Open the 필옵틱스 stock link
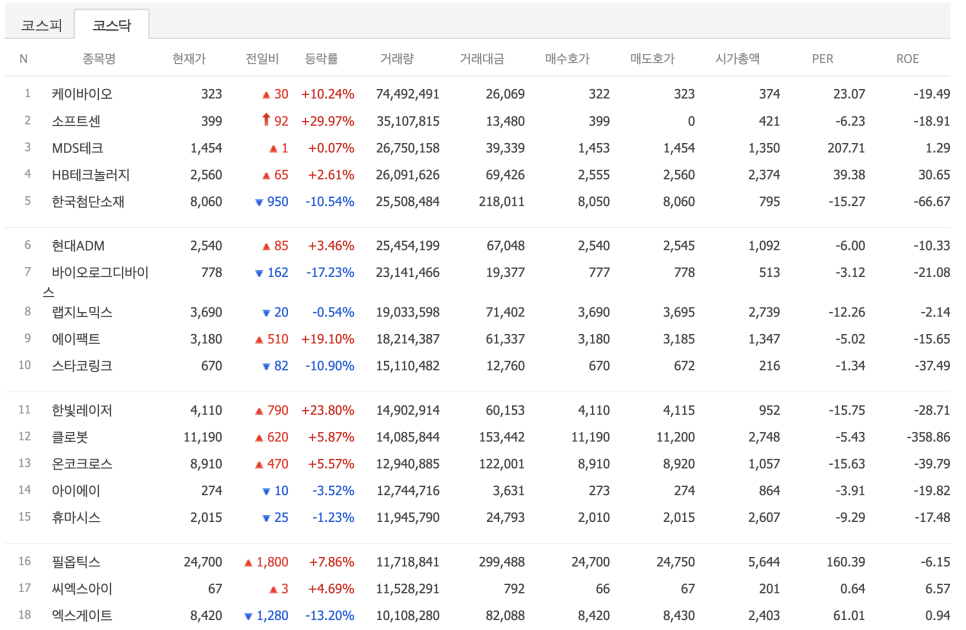This screenshot has height=630, width=966. point(76,562)
